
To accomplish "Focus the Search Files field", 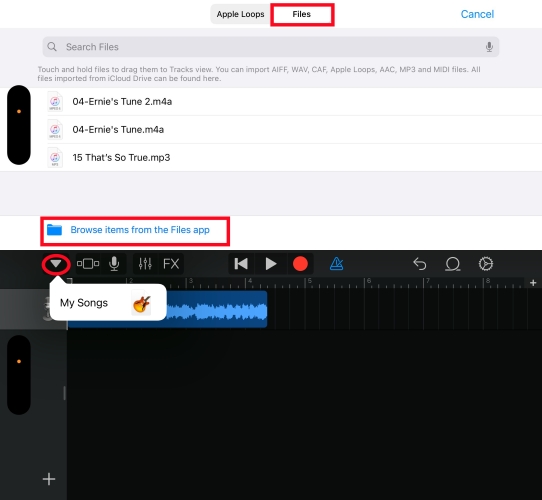I will (x=271, y=47).
